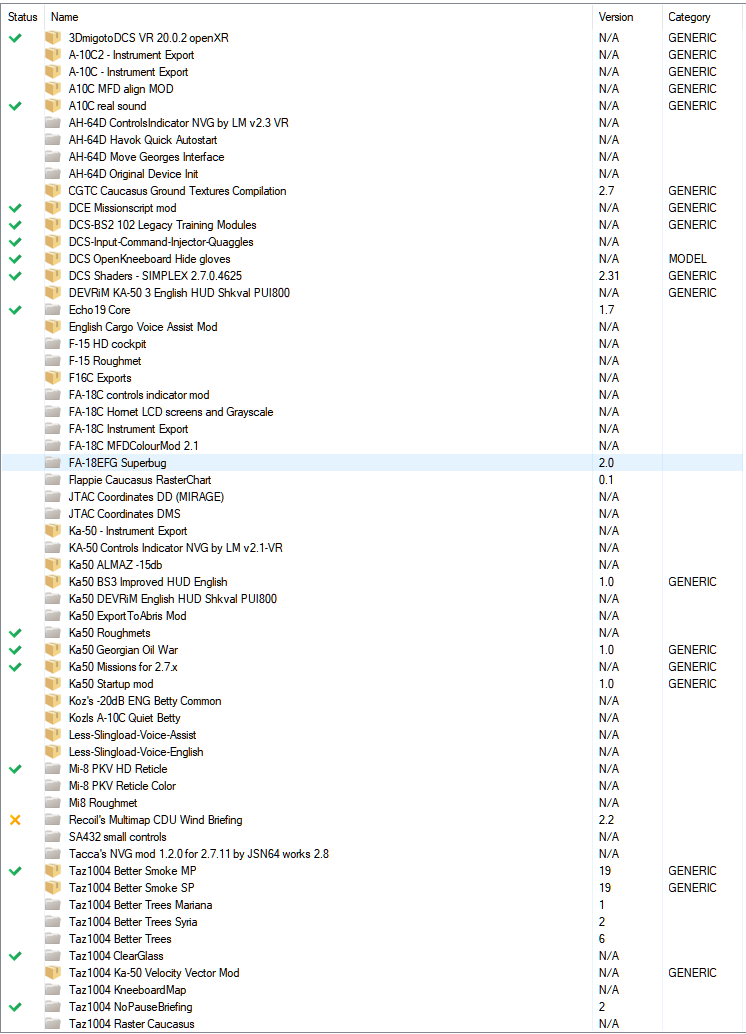
Task: Click the package icon for Ka50 Georgian Oil War
Action: (x=53, y=650)
